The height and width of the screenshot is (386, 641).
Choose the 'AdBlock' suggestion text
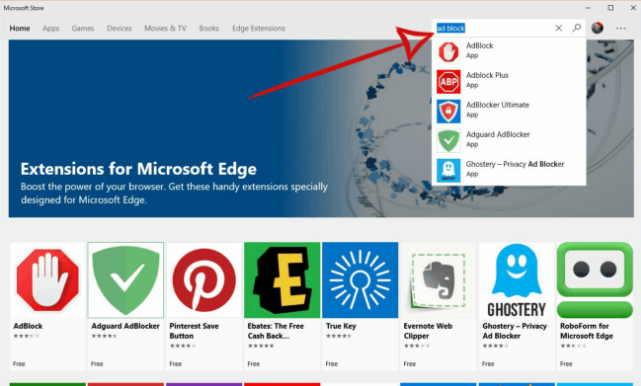point(480,45)
